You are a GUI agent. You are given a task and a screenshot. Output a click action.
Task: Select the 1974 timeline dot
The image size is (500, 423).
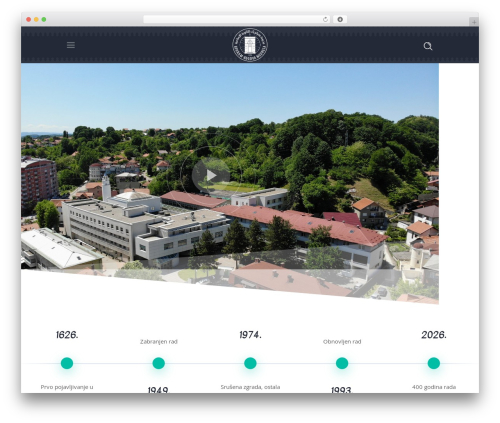[250, 363]
